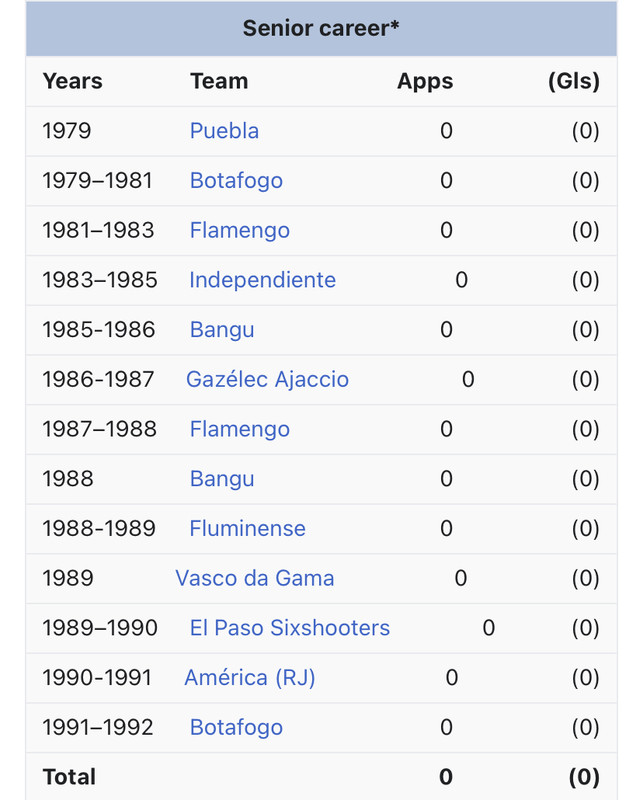
Task: Click the Team column header
Action: tap(219, 81)
